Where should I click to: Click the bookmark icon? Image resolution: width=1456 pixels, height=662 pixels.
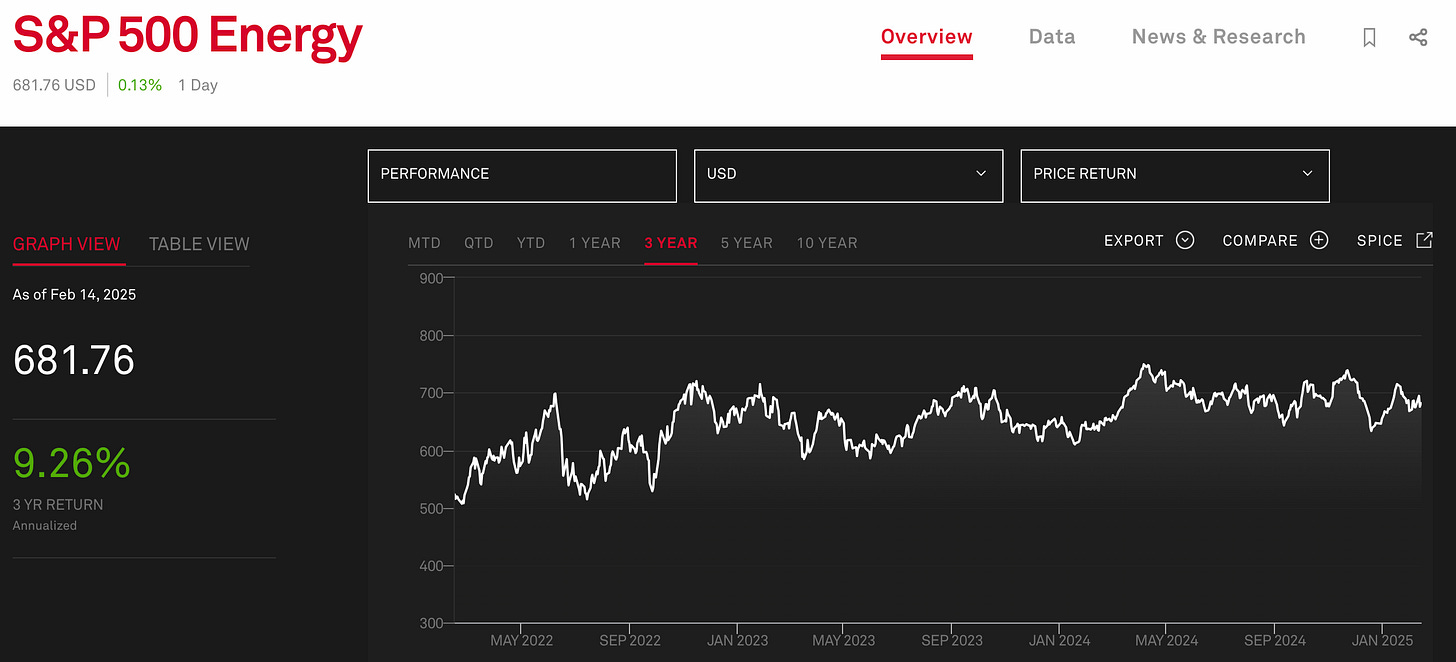(1370, 37)
